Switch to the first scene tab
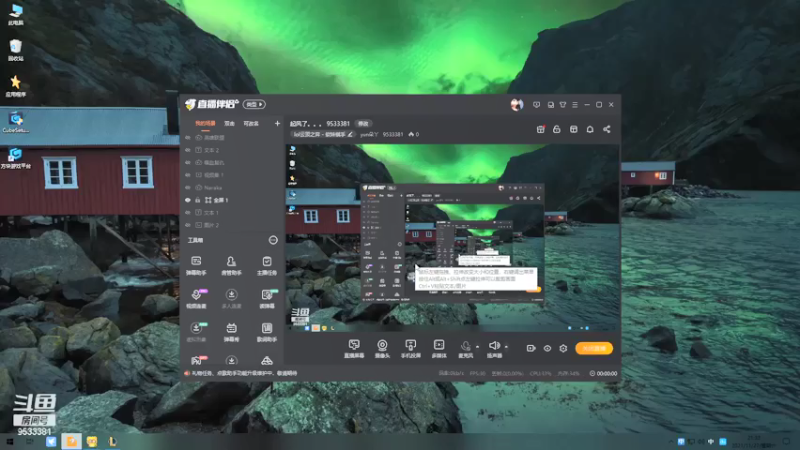This screenshot has width=800, height=450. click(205, 123)
